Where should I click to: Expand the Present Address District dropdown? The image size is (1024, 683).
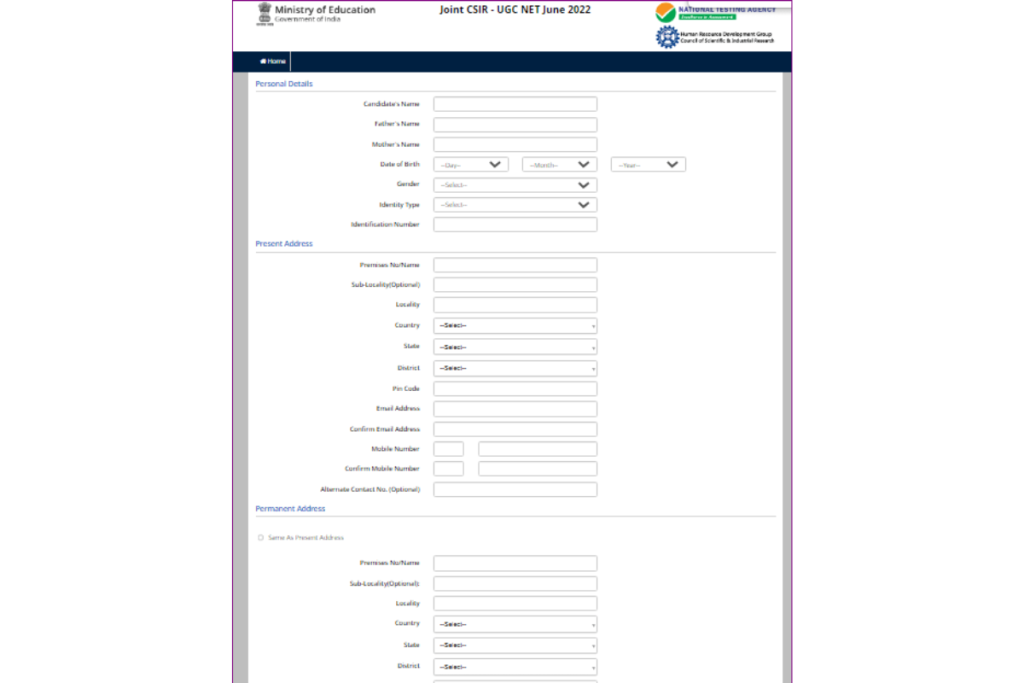click(x=515, y=368)
